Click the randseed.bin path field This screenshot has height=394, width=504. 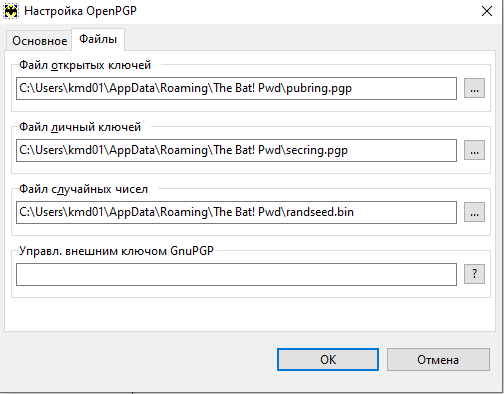[x=236, y=212]
